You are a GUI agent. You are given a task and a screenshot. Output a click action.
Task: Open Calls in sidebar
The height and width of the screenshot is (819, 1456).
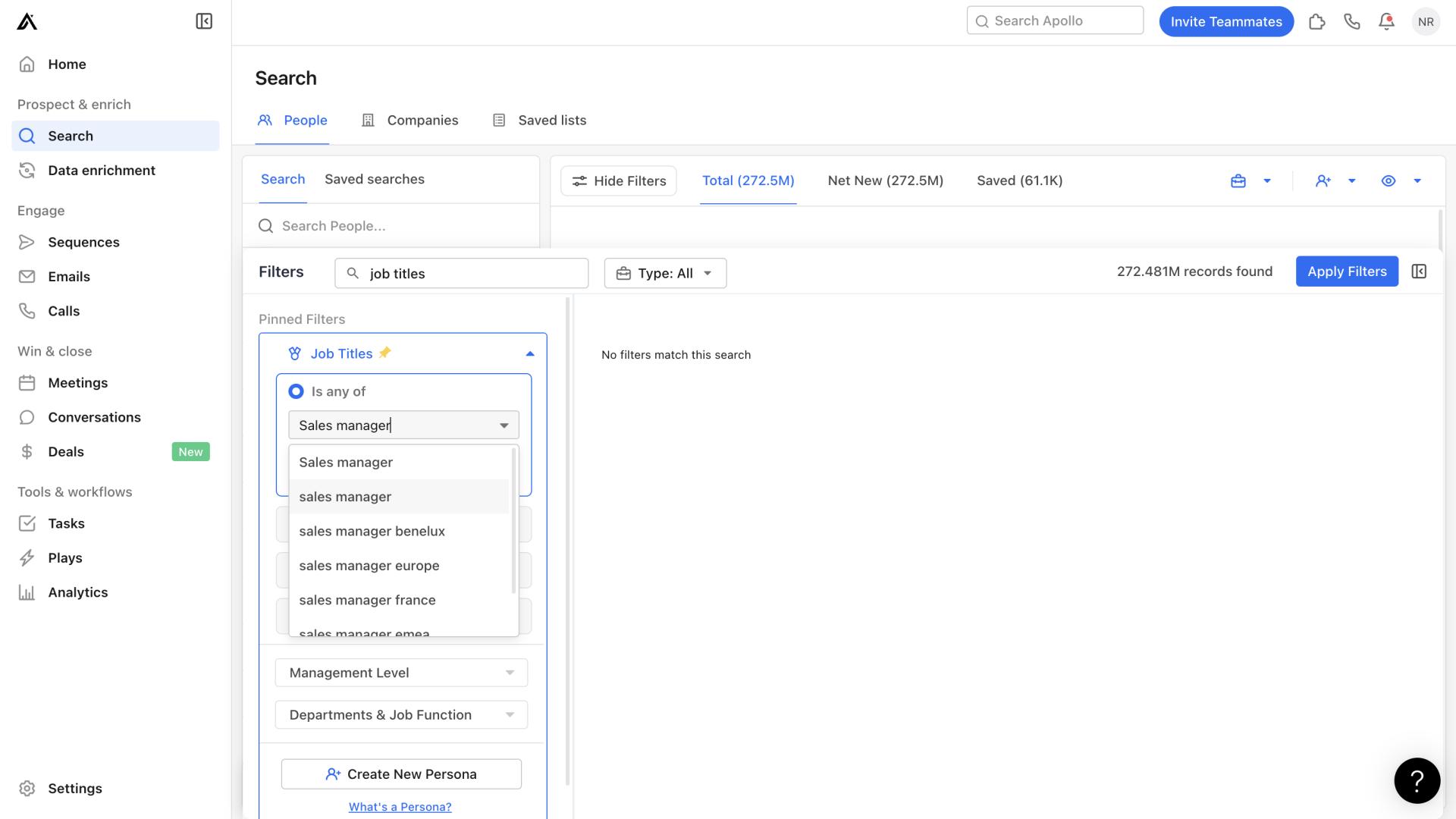(x=115, y=311)
